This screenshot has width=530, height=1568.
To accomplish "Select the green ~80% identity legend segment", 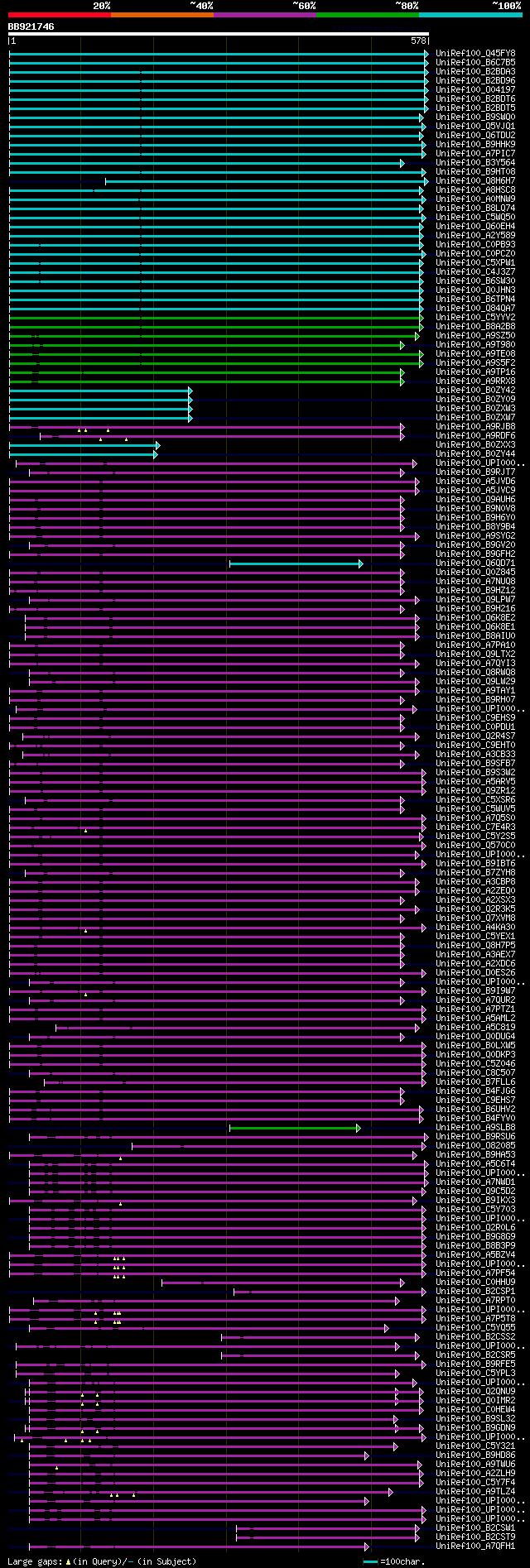I will click(368, 14).
